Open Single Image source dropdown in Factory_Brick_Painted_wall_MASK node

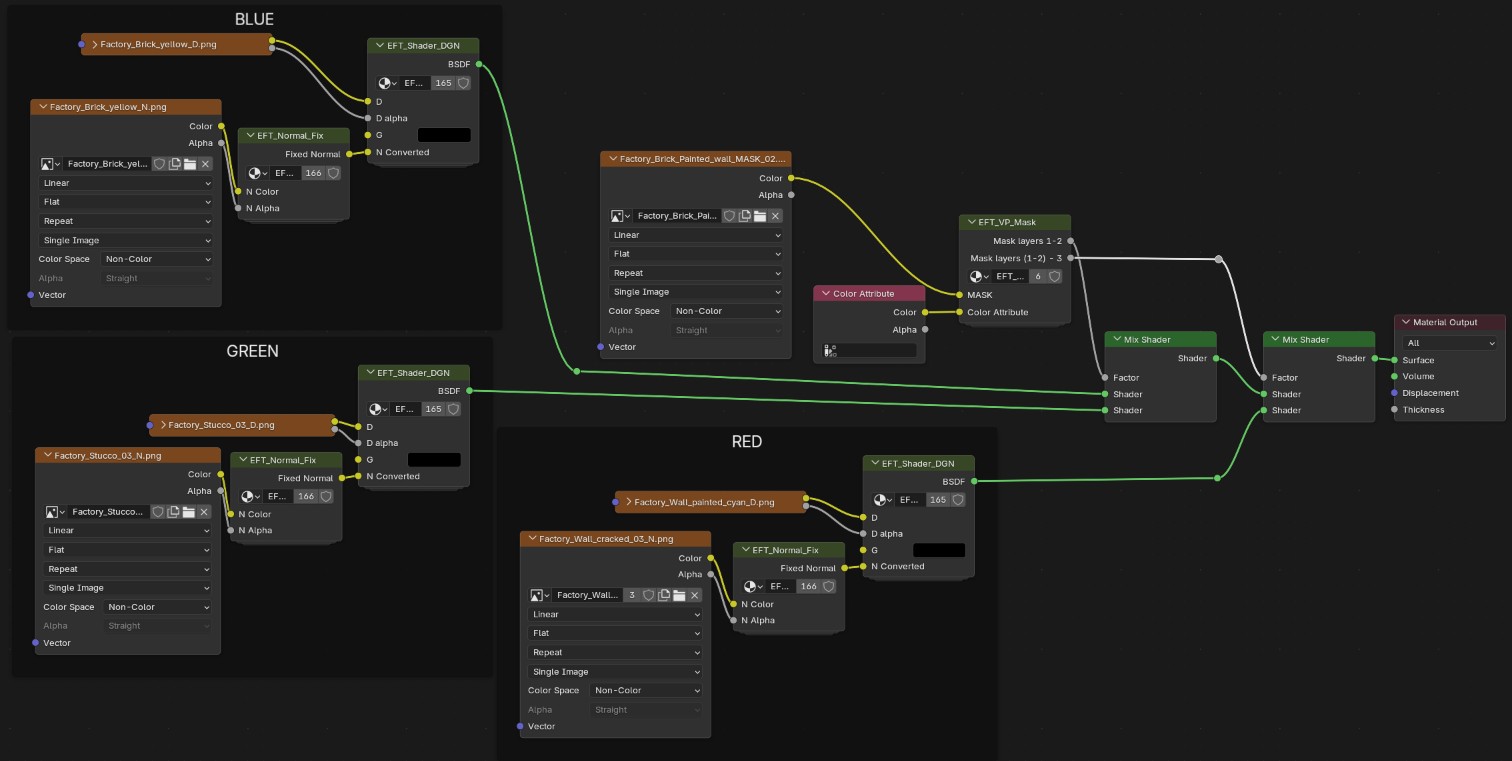[x=696, y=292]
